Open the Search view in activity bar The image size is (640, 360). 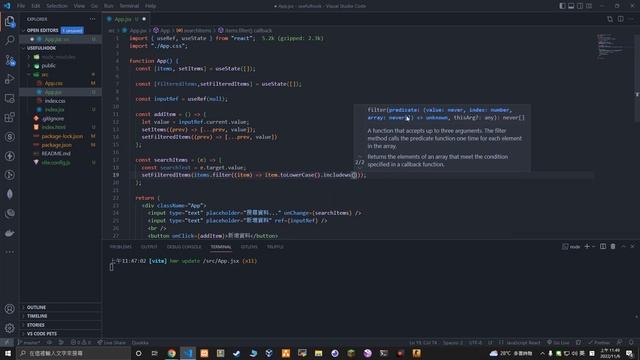(9, 40)
